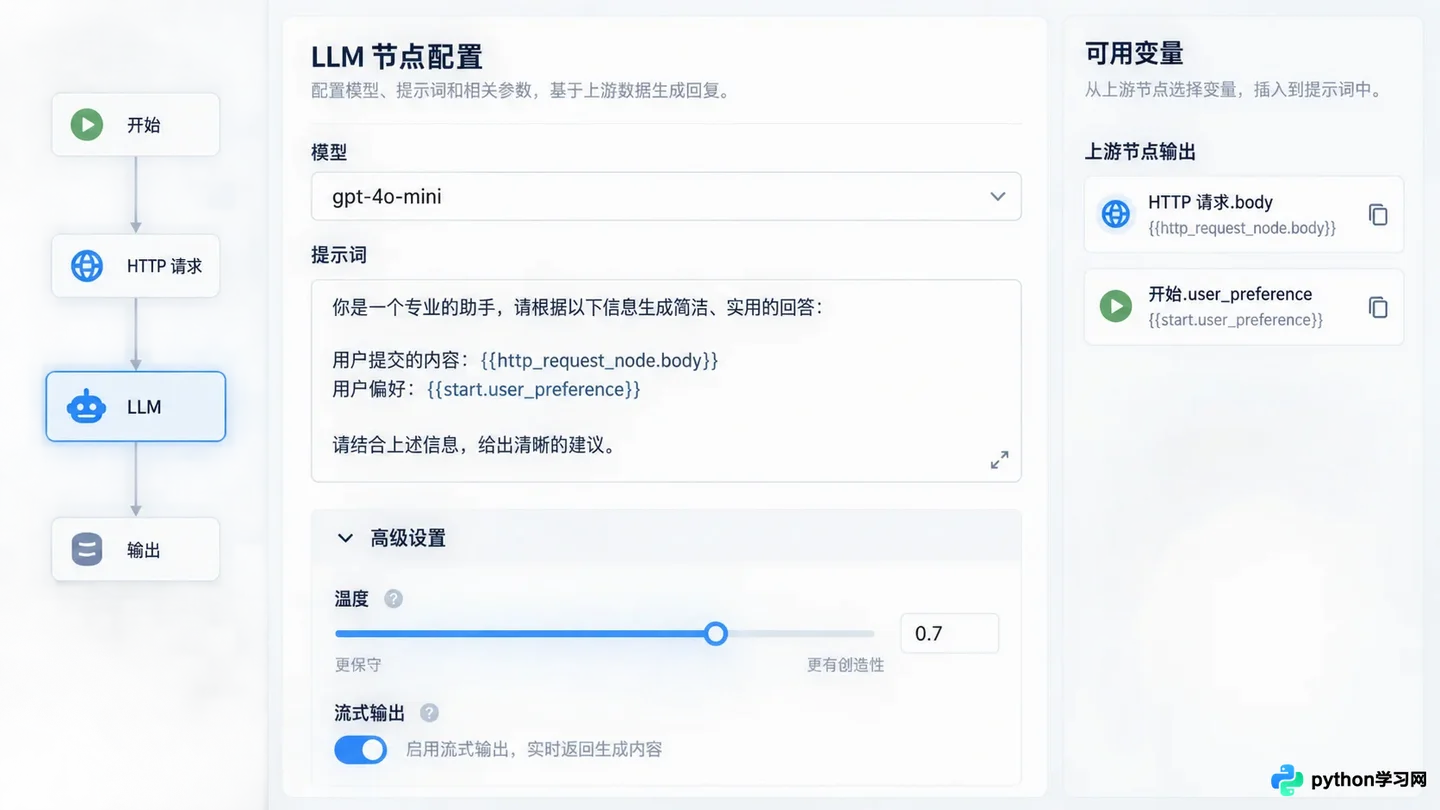Expand the prompt editor to full size

(x=999, y=460)
